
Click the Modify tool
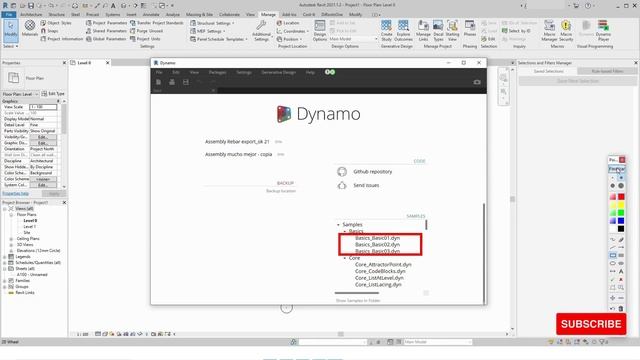coord(11,30)
